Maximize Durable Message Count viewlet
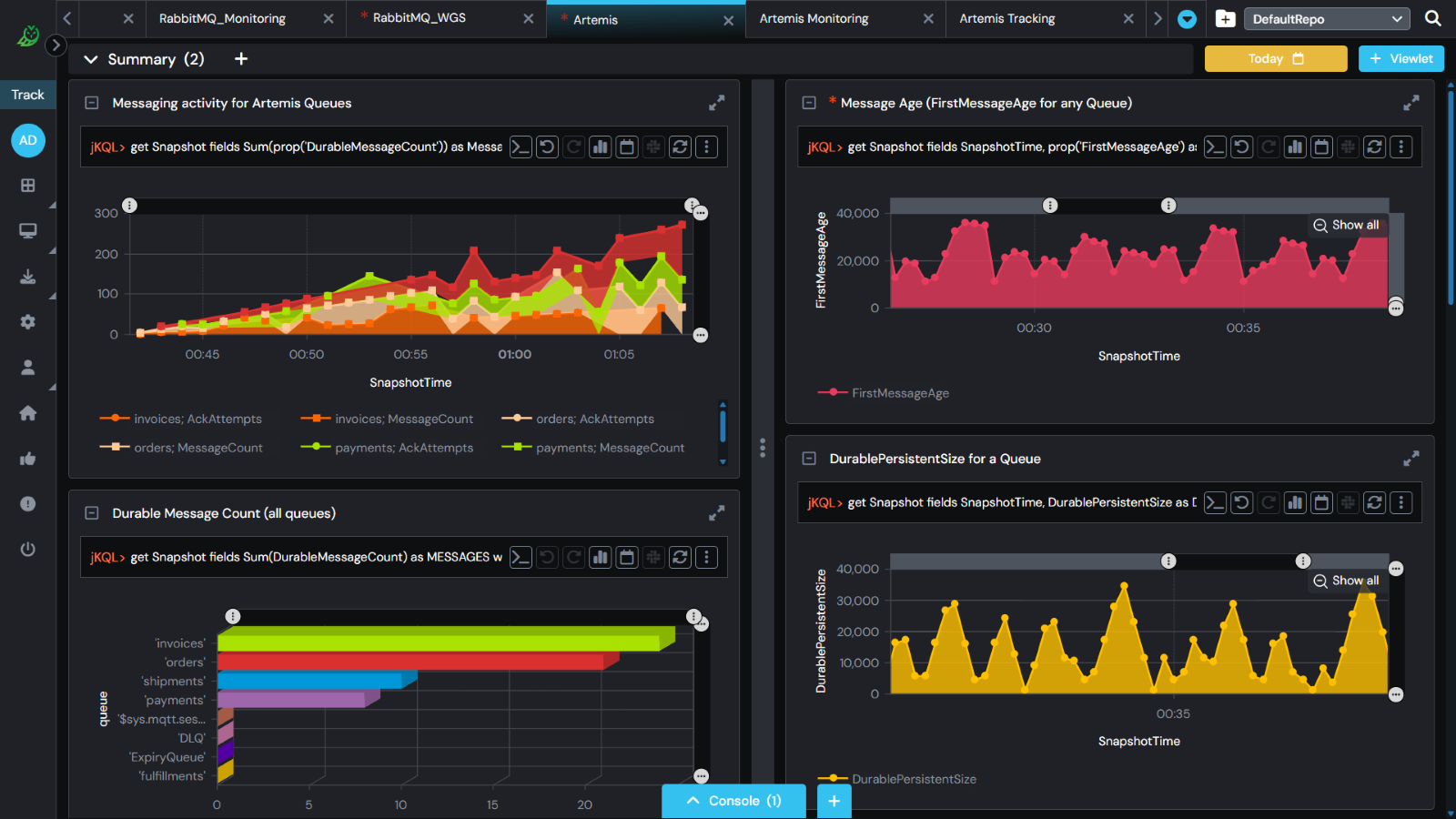Image resolution: width=1456 pixels, height=819 pixels. coord(717,513)
